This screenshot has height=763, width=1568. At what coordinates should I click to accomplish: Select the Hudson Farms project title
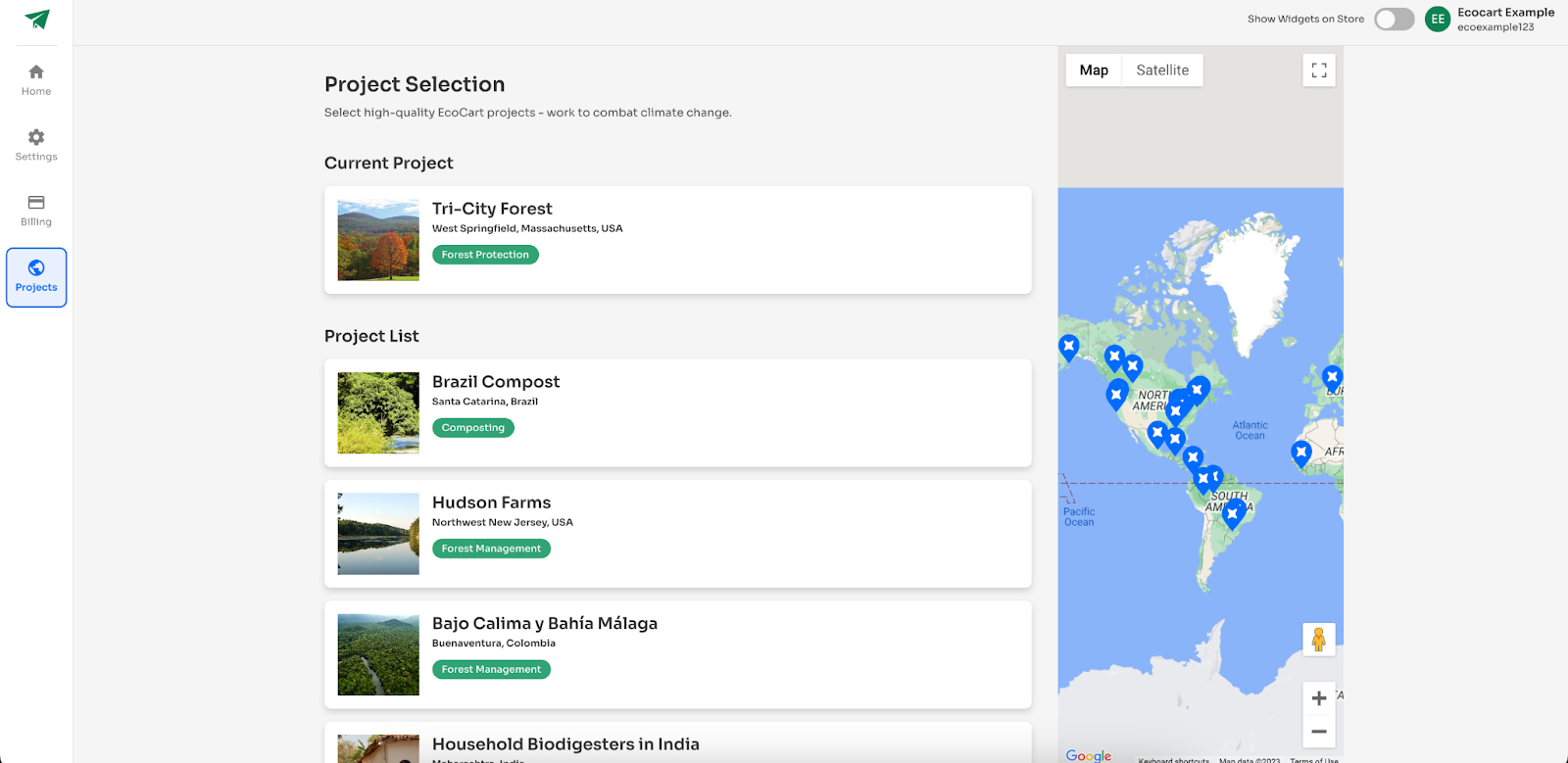(x=491, y=502)
